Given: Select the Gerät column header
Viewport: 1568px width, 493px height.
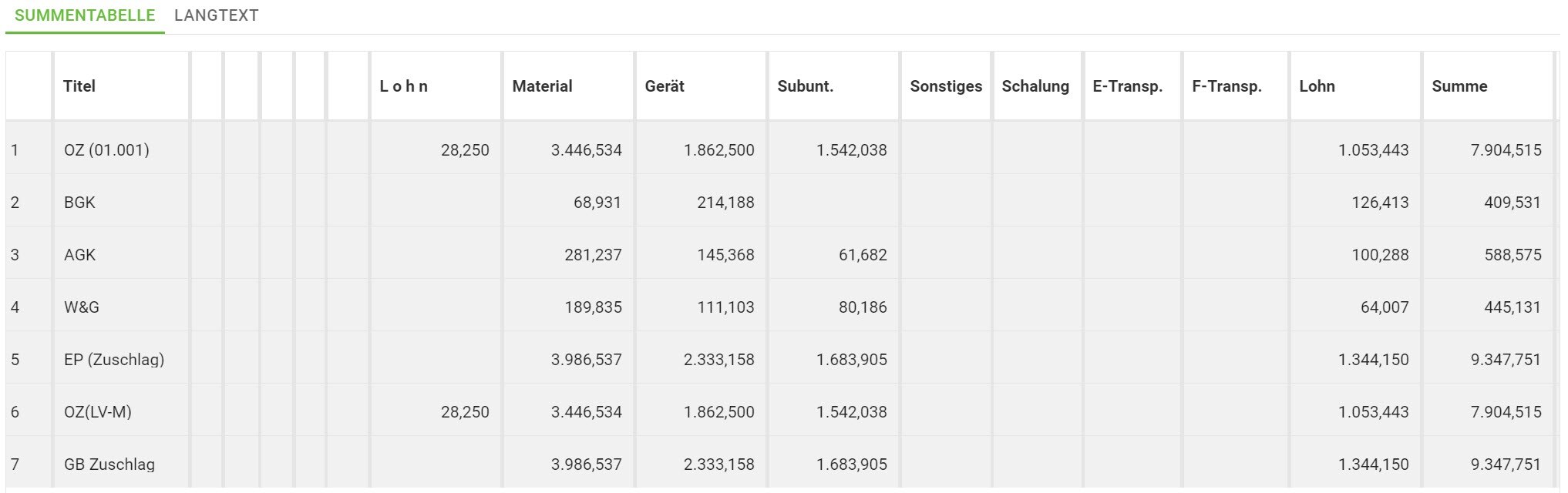Looking at the screenshot, I should click(665, 86).
